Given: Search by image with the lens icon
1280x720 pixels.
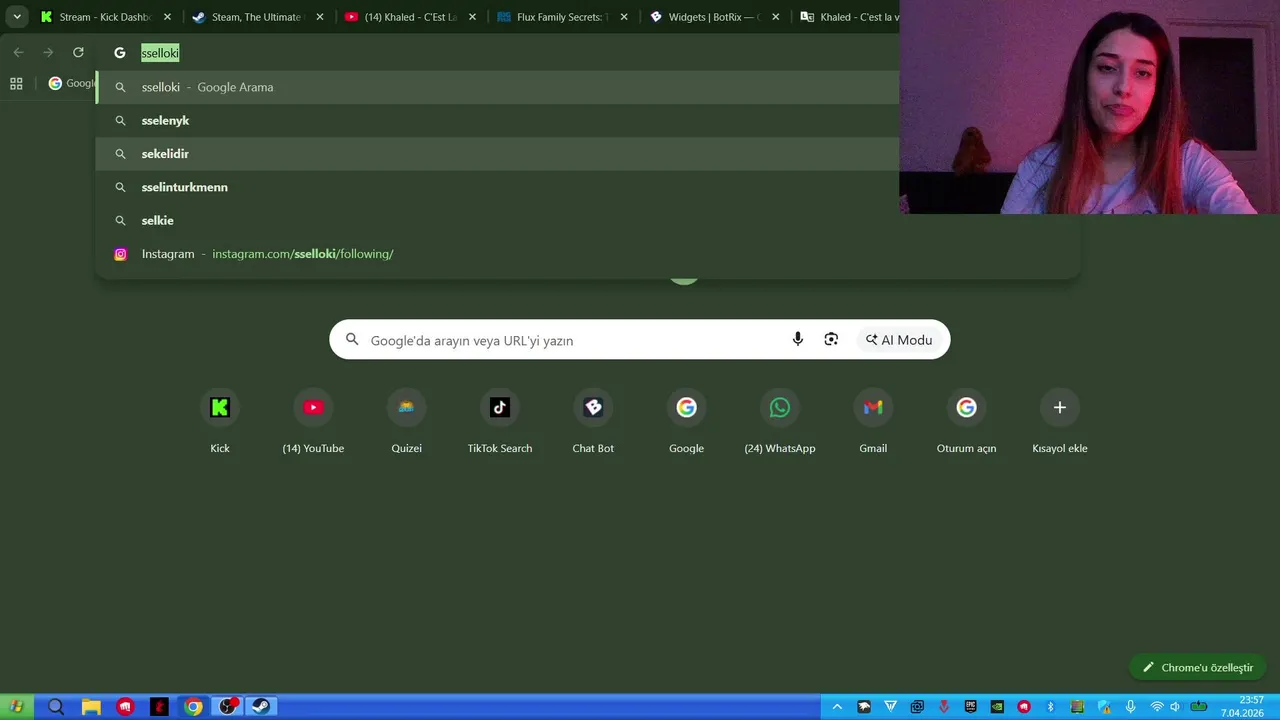Looking at the screenshot, I should (x=831, y=340).
